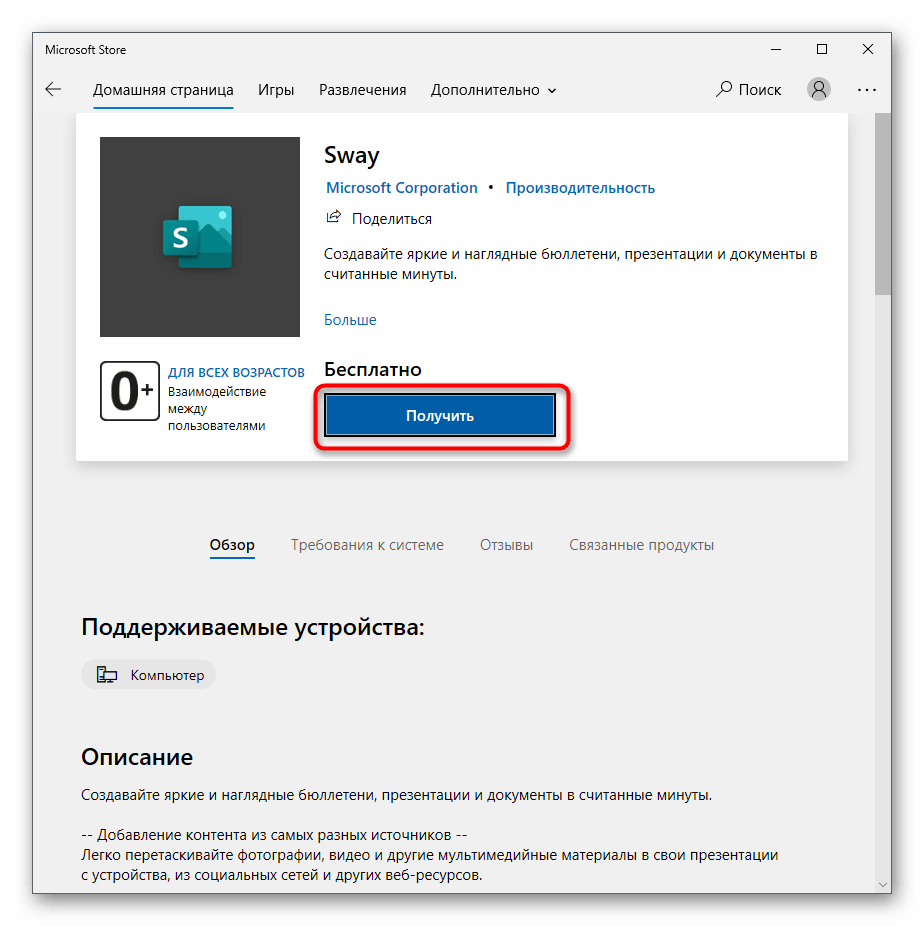Click the vertical scrollbar thumb
The image size is (924, 926).
coord(883,204)
